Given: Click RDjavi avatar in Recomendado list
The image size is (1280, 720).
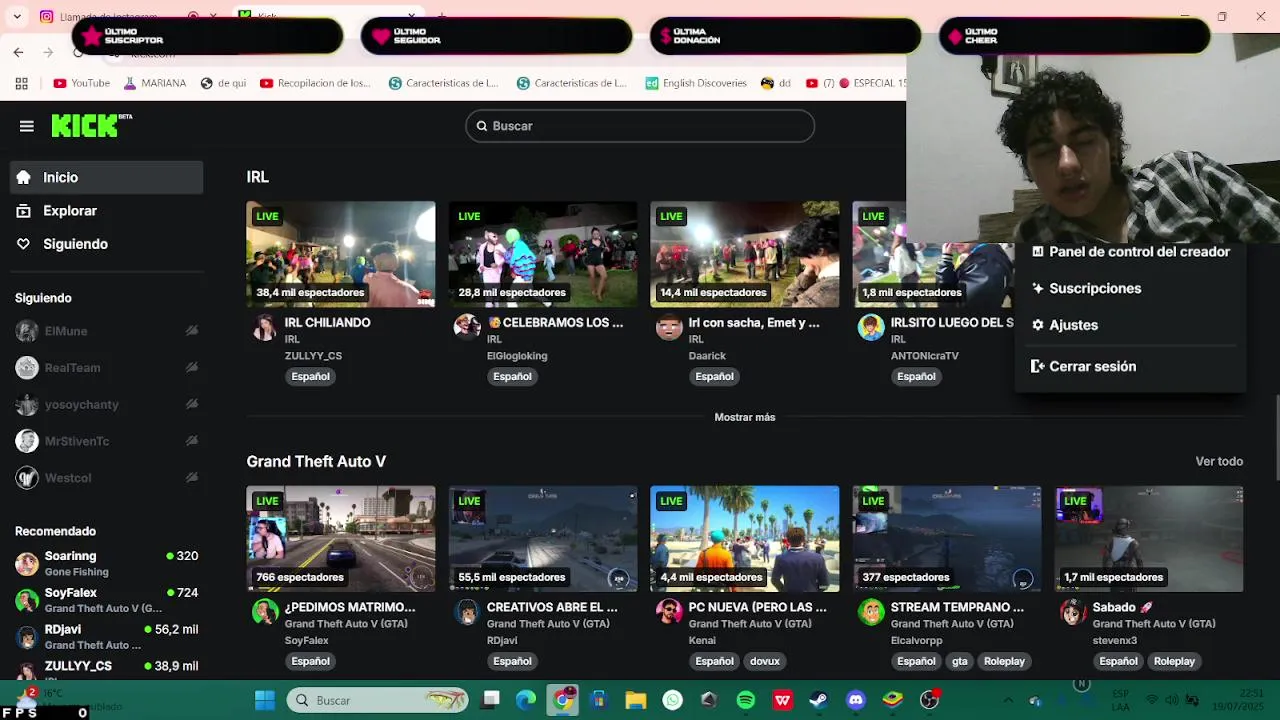Looking at the screenshot, I should [x=27, y=637].
